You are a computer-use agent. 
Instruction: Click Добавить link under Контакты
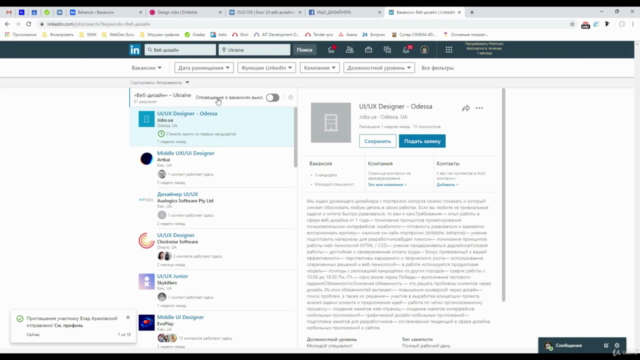pos(447,184)
